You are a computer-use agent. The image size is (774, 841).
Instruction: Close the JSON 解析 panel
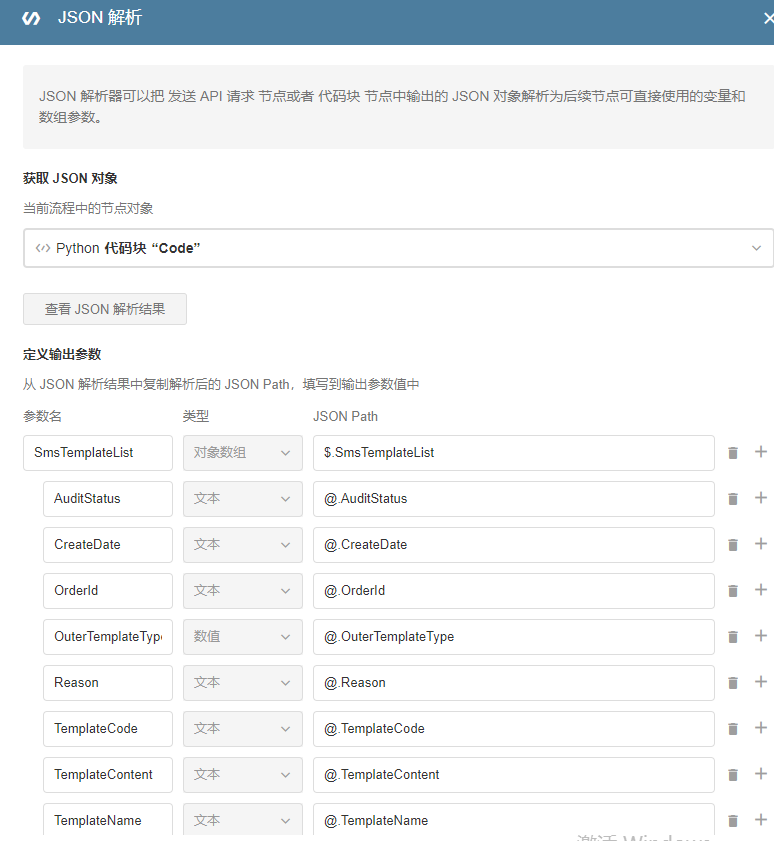coord(766,18)
